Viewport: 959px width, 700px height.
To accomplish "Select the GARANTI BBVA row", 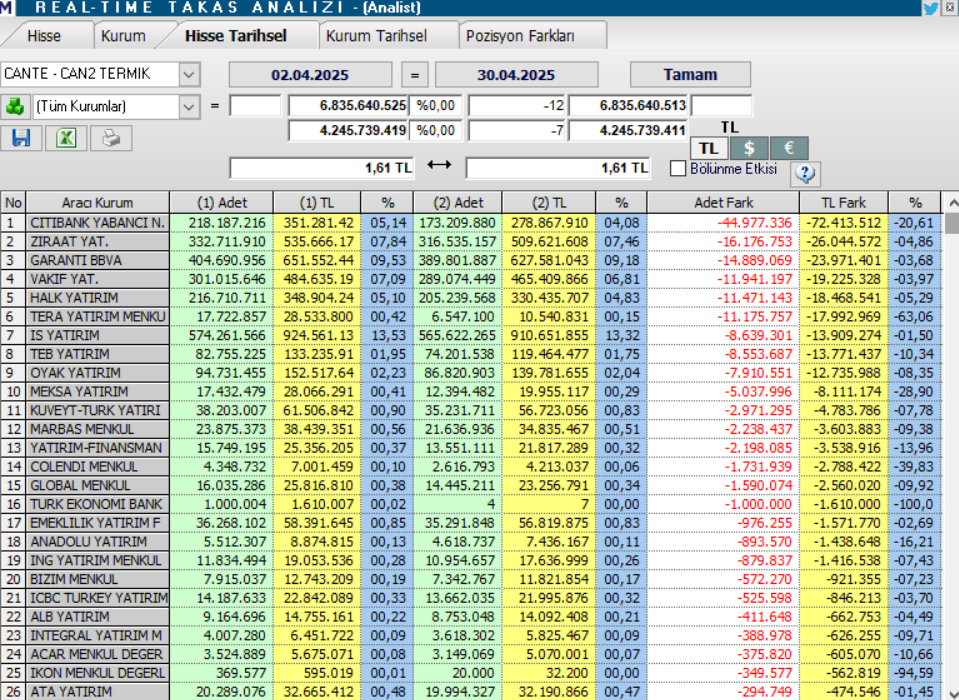I will click(471, 260).
